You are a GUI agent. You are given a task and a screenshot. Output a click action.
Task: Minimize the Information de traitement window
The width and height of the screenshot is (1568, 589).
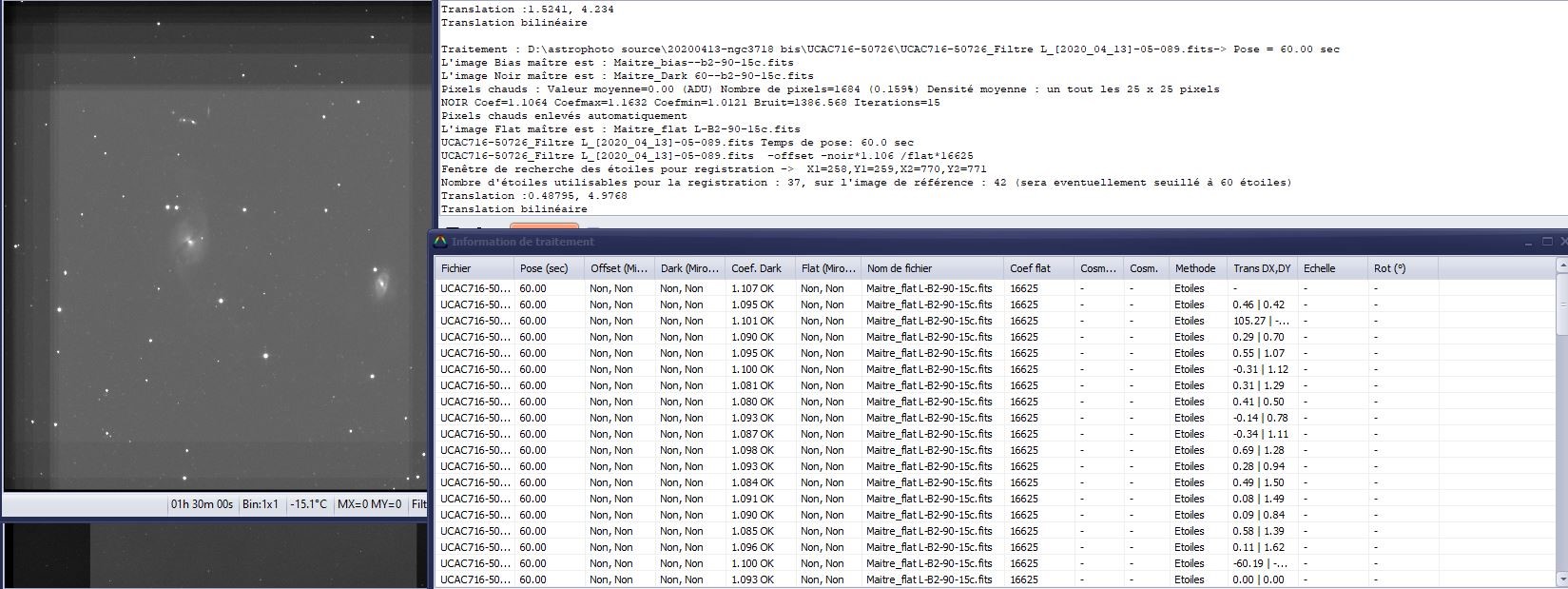(1528, 242)
